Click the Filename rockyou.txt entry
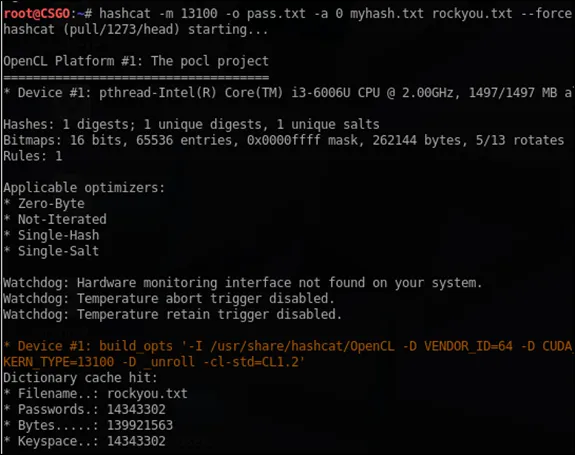The width and height of the screenshot is (575, 455). (95, 394)
